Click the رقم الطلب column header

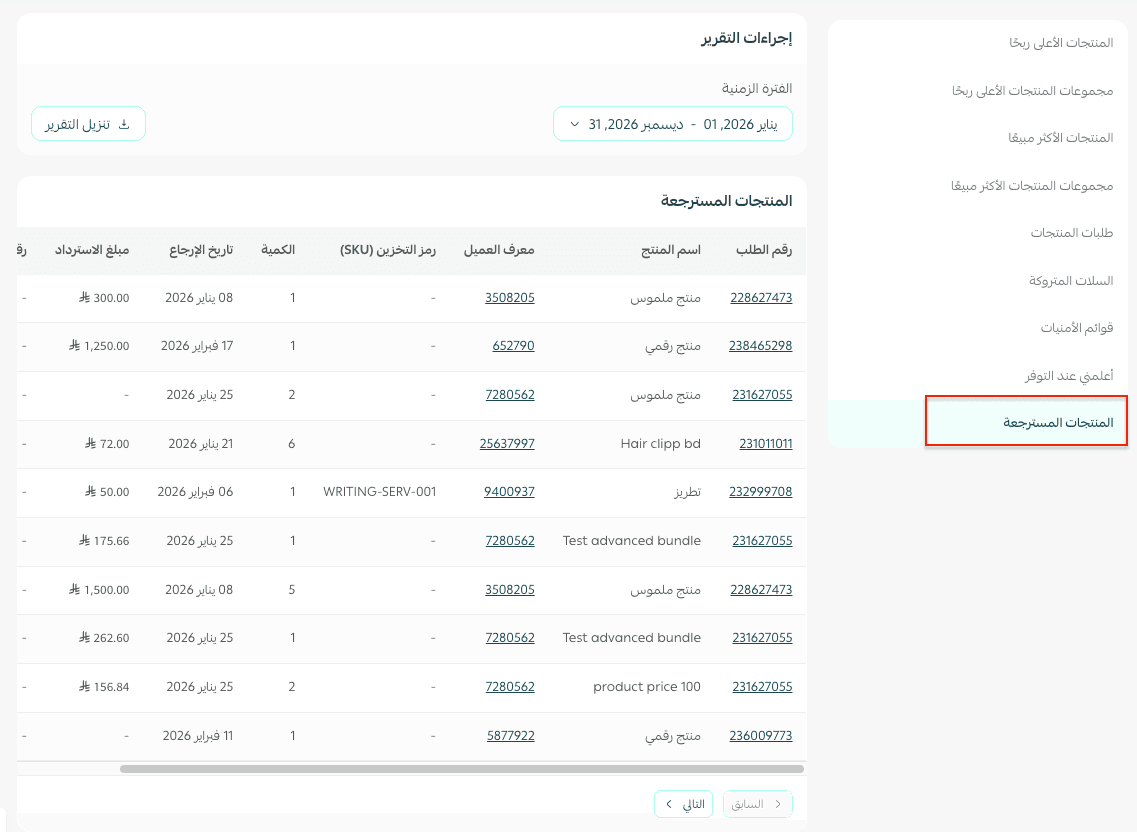pos(763,250)
